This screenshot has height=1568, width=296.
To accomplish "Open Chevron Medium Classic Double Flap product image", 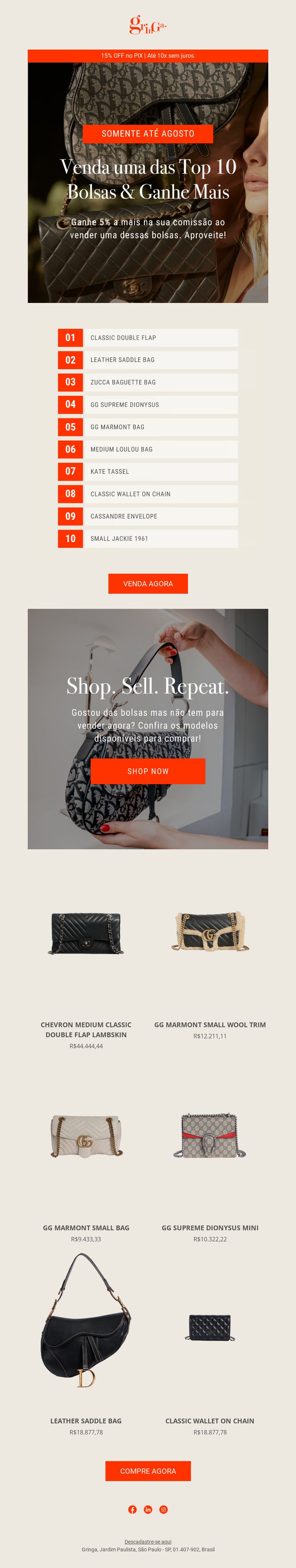I will pyautogui.click(x=86, y=933).
